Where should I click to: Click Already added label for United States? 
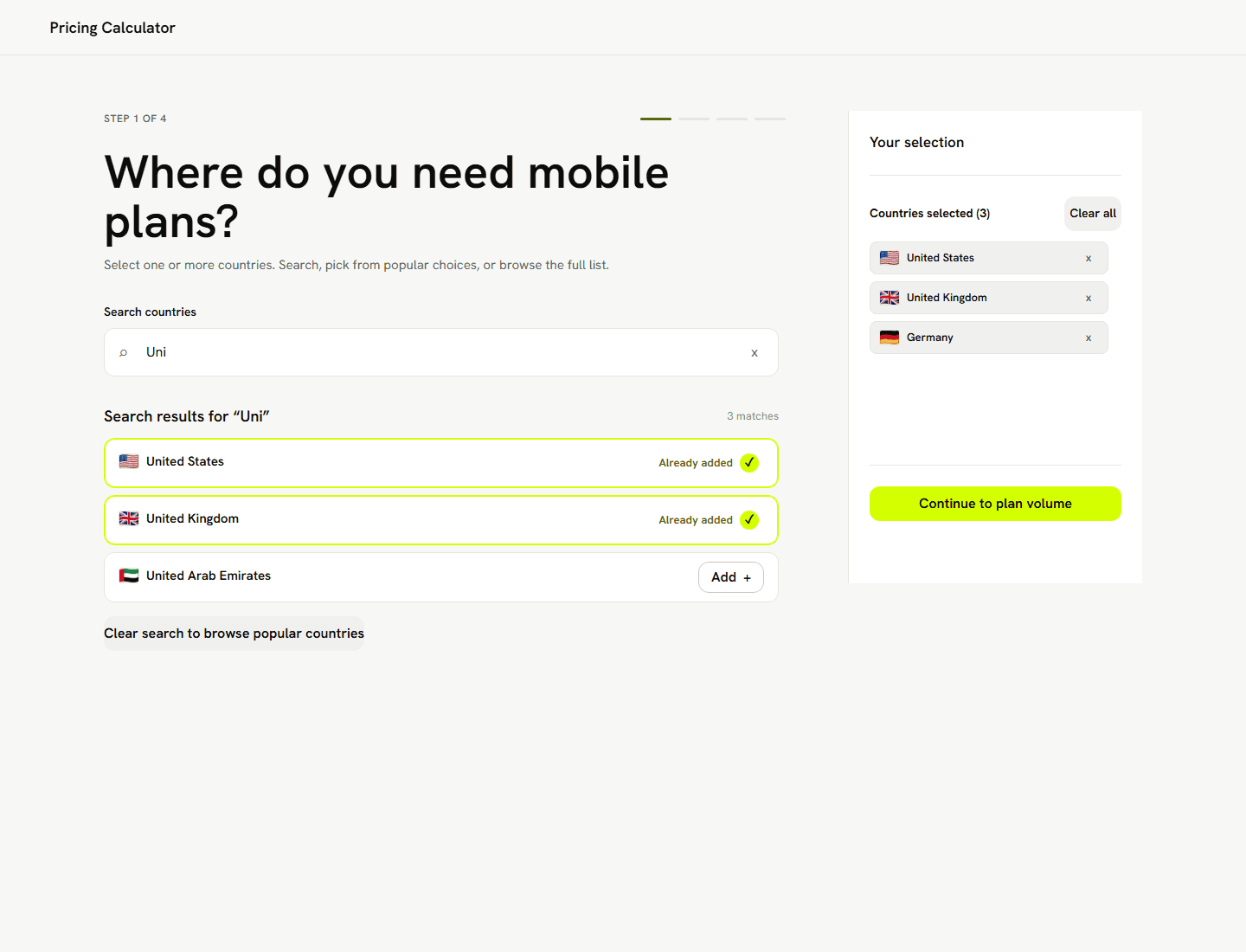pos(696,463)
